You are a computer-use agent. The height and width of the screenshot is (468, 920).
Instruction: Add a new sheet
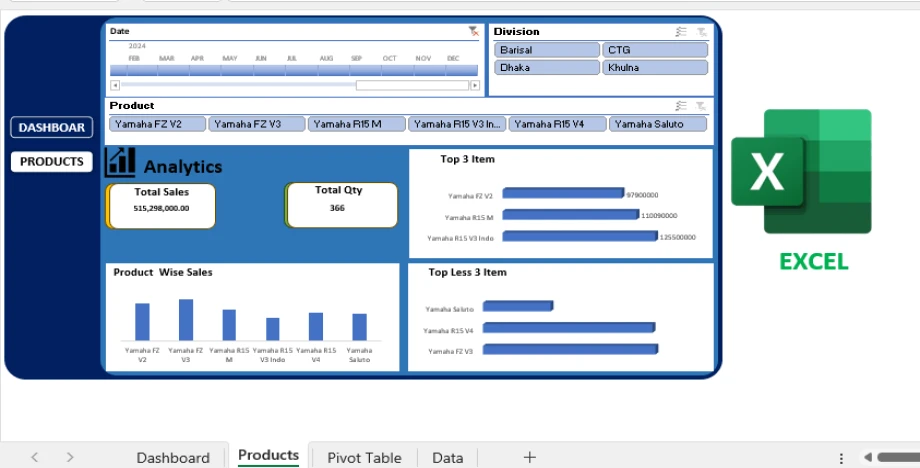click(x=530, y=457)
